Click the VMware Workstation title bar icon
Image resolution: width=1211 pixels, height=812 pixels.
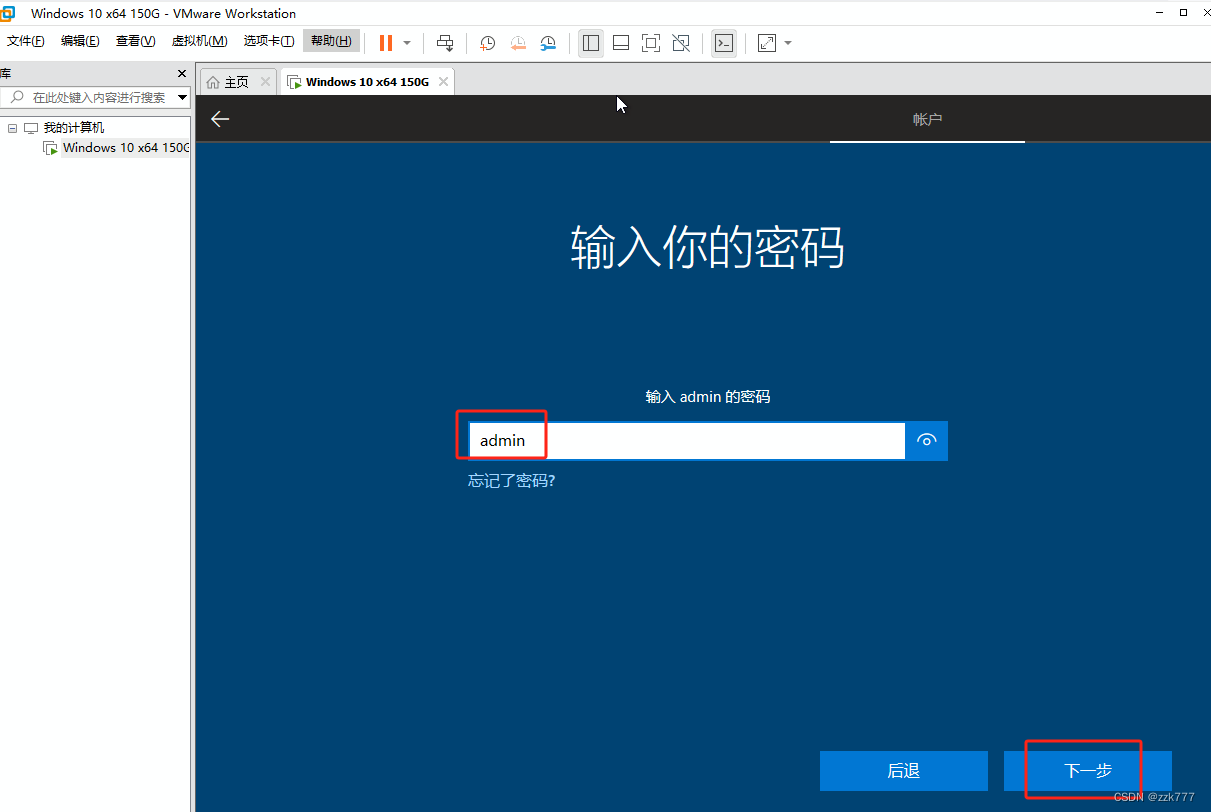(x=8, y=13)
